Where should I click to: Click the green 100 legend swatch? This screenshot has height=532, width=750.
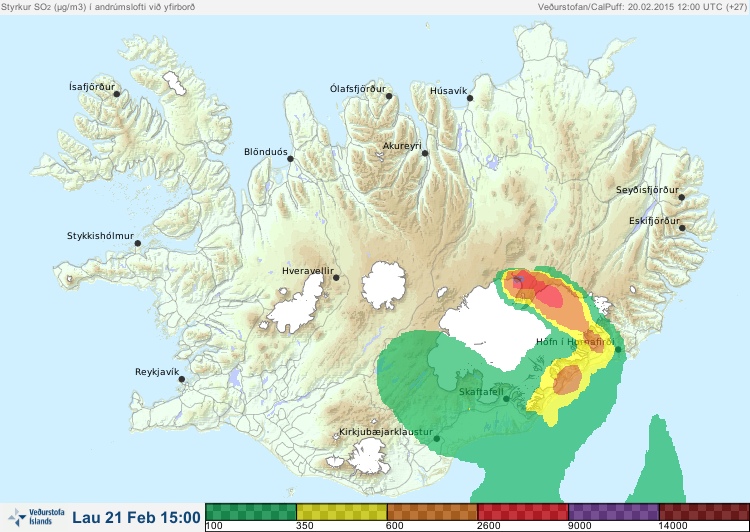tap(251, 512)
